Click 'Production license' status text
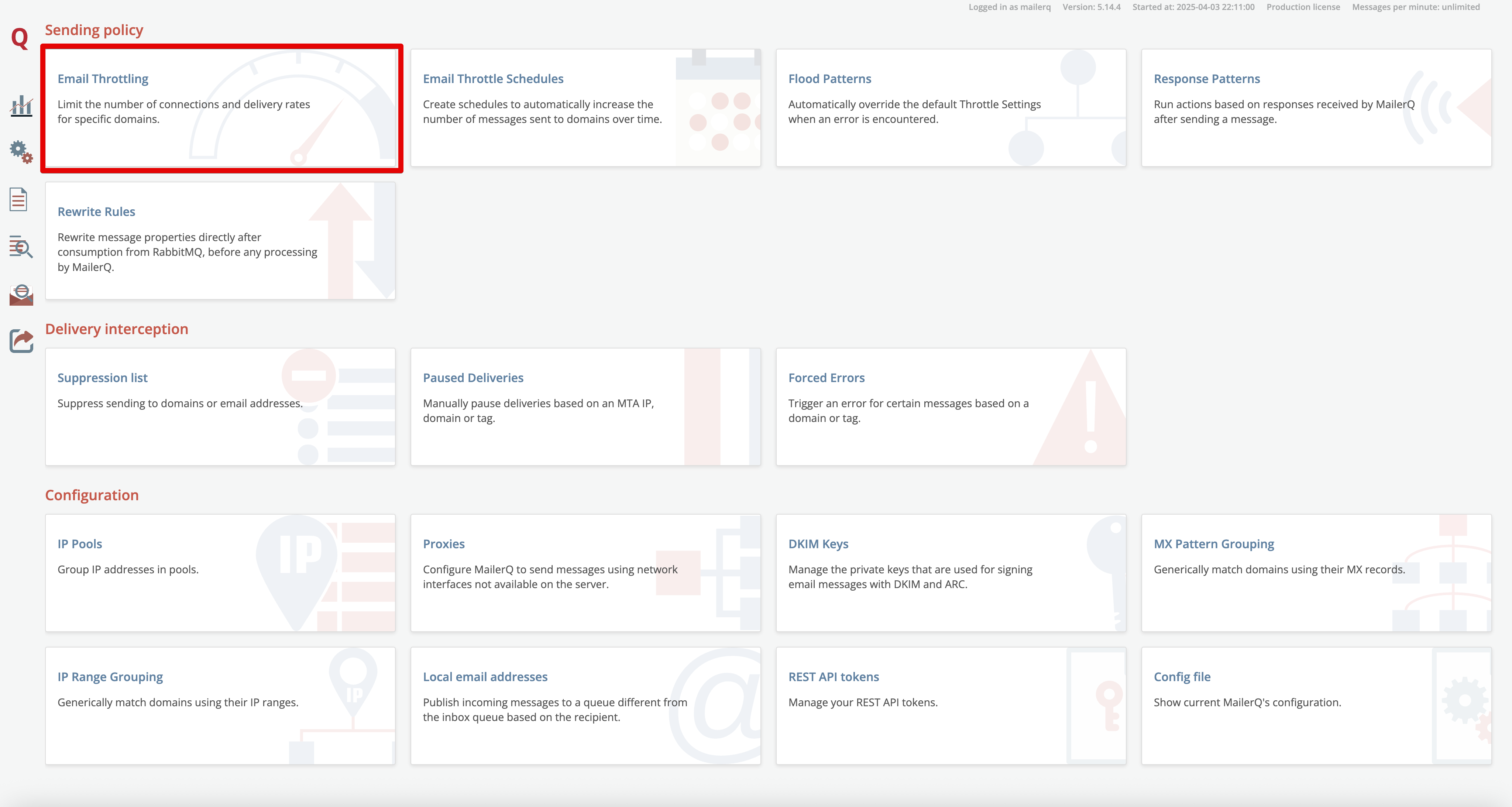Viewport: 1512px width, 807px height. 1303,7
